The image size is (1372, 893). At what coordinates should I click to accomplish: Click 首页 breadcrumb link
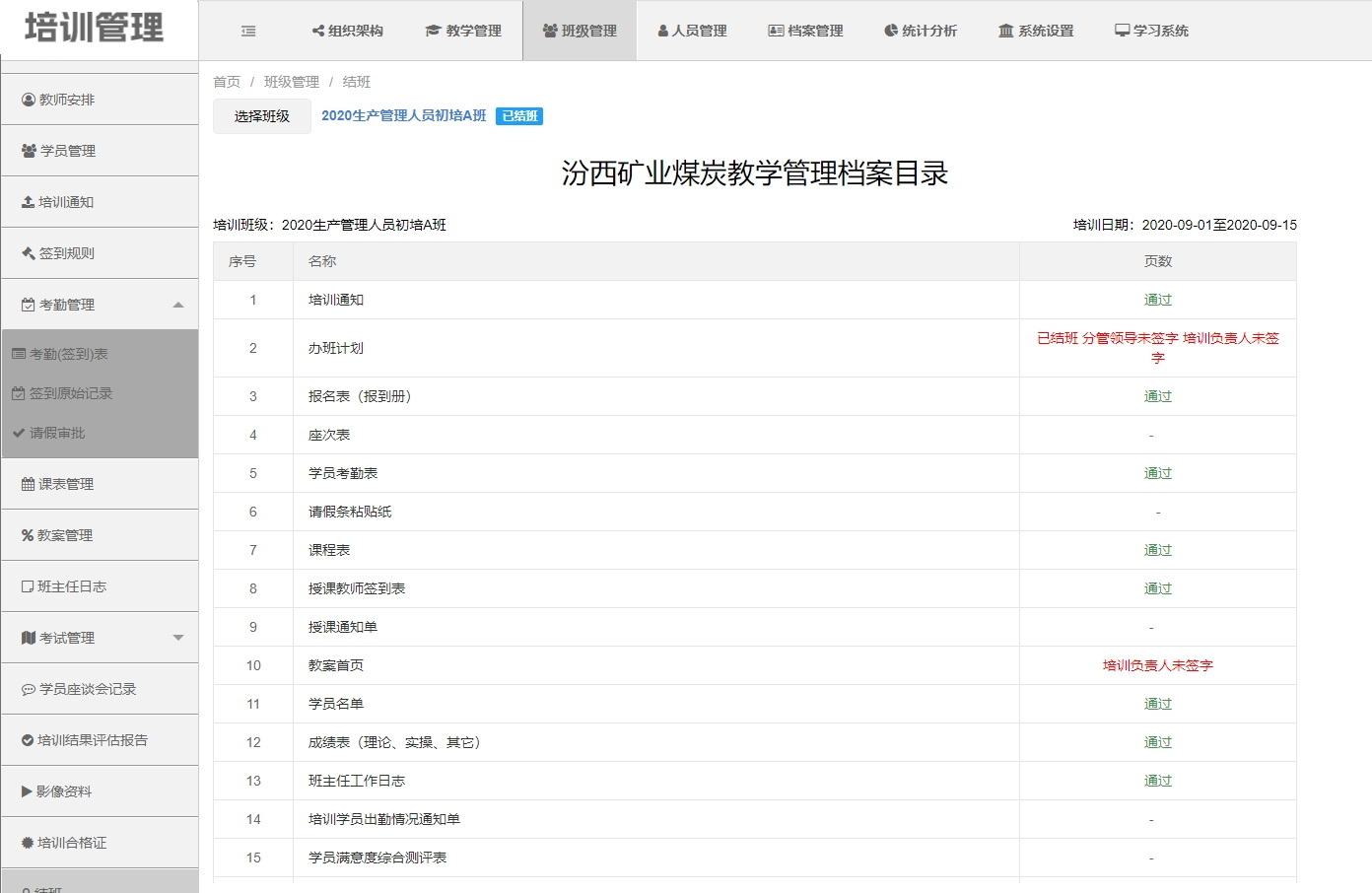[x=227, y=82]
